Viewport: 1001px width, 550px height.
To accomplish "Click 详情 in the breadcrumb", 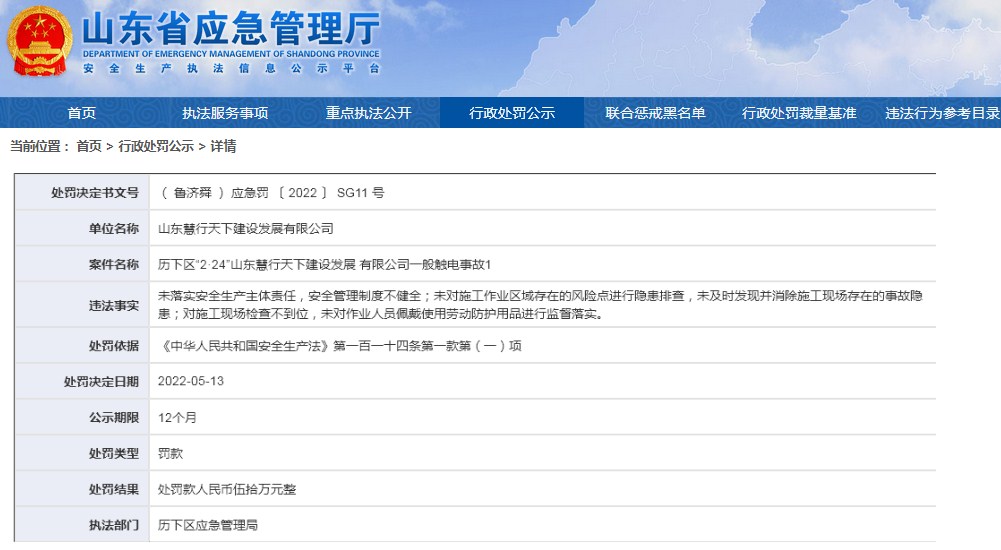I will coord(223,146).
